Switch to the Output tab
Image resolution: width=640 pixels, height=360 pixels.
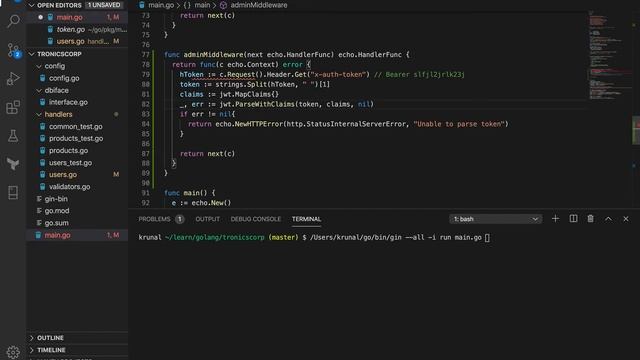[x=207, y=219]
